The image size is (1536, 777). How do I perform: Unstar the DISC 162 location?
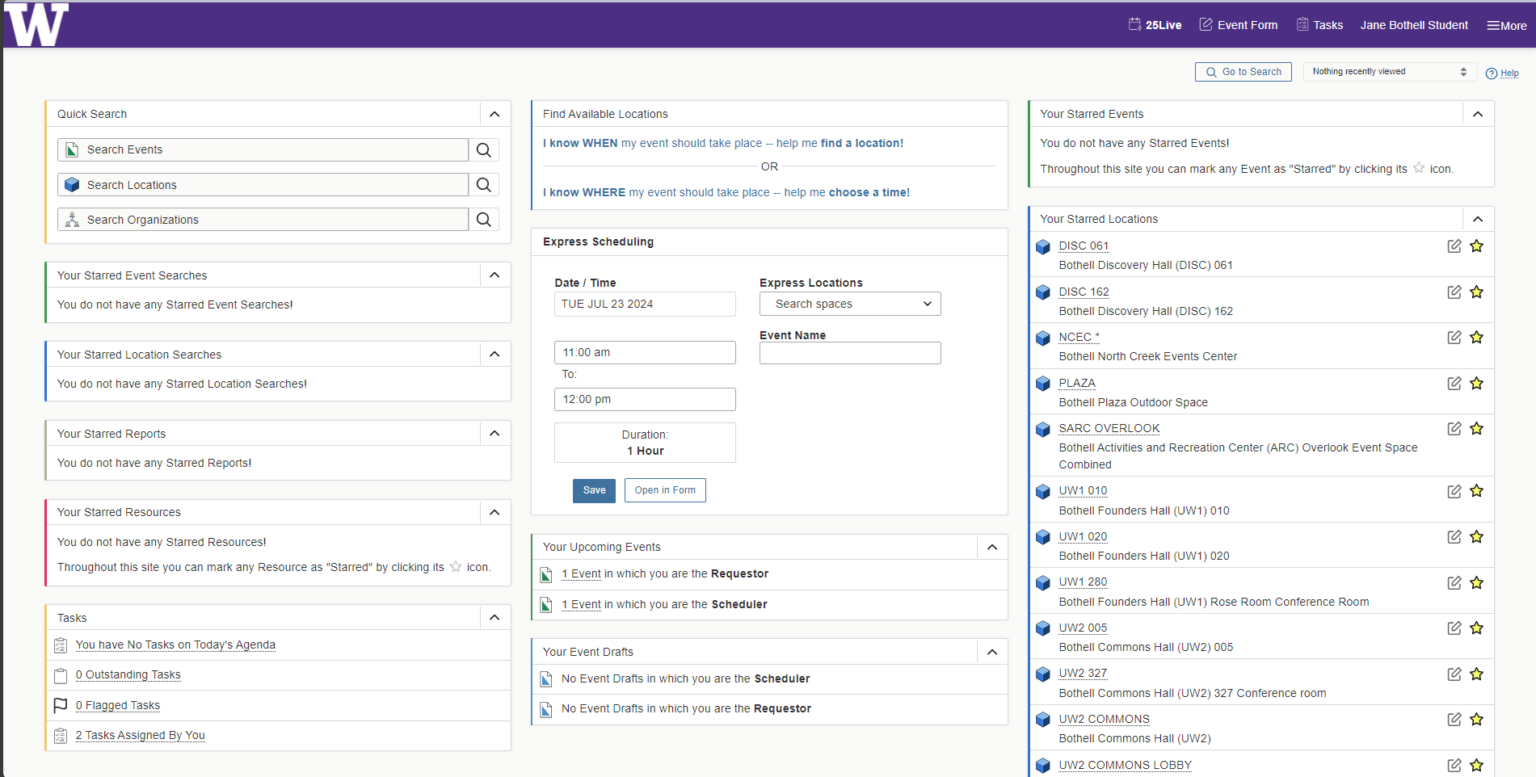pos(1476,292)
